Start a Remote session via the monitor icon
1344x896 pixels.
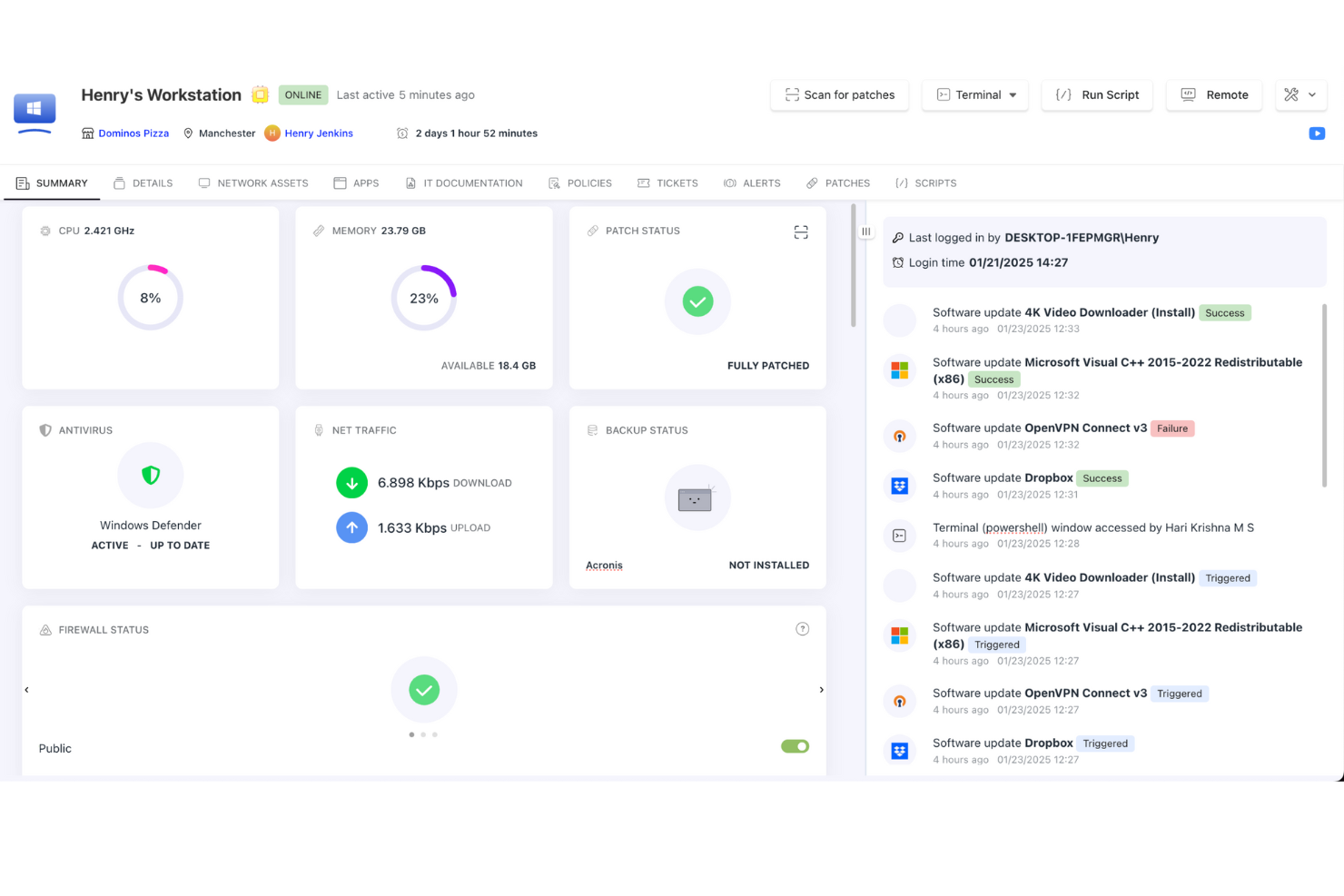pyautogui.click(x=1187, y=94)
